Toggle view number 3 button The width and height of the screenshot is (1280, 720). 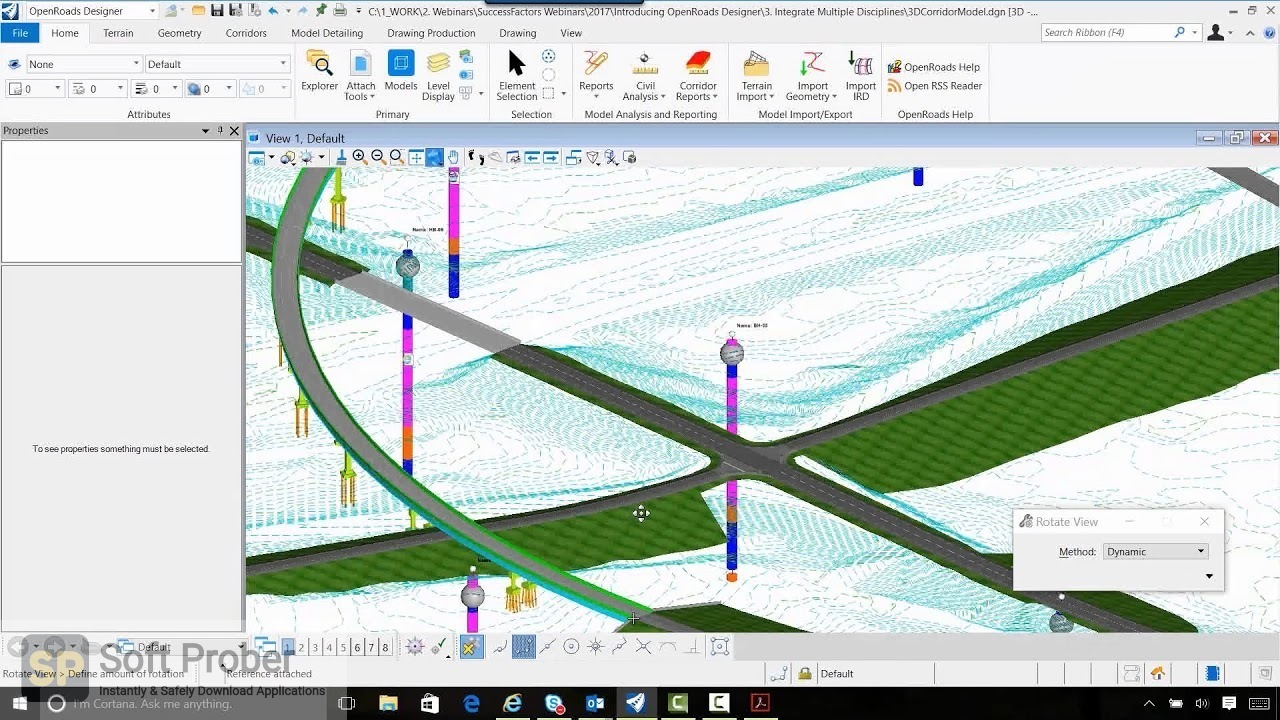click(x=316, y=648)
